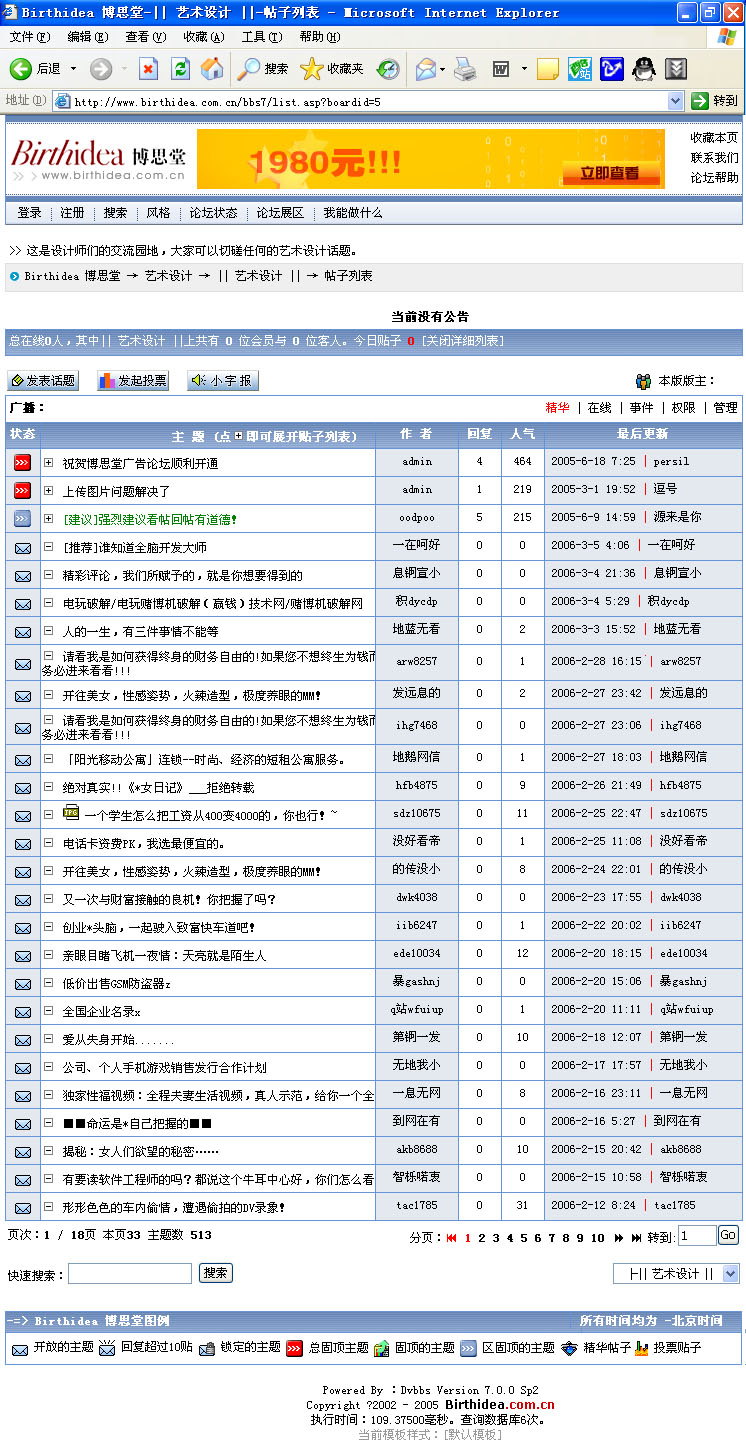Open the Back button history dropdown arrow
Screen dimensions: 746x1446
pos(73,69)
